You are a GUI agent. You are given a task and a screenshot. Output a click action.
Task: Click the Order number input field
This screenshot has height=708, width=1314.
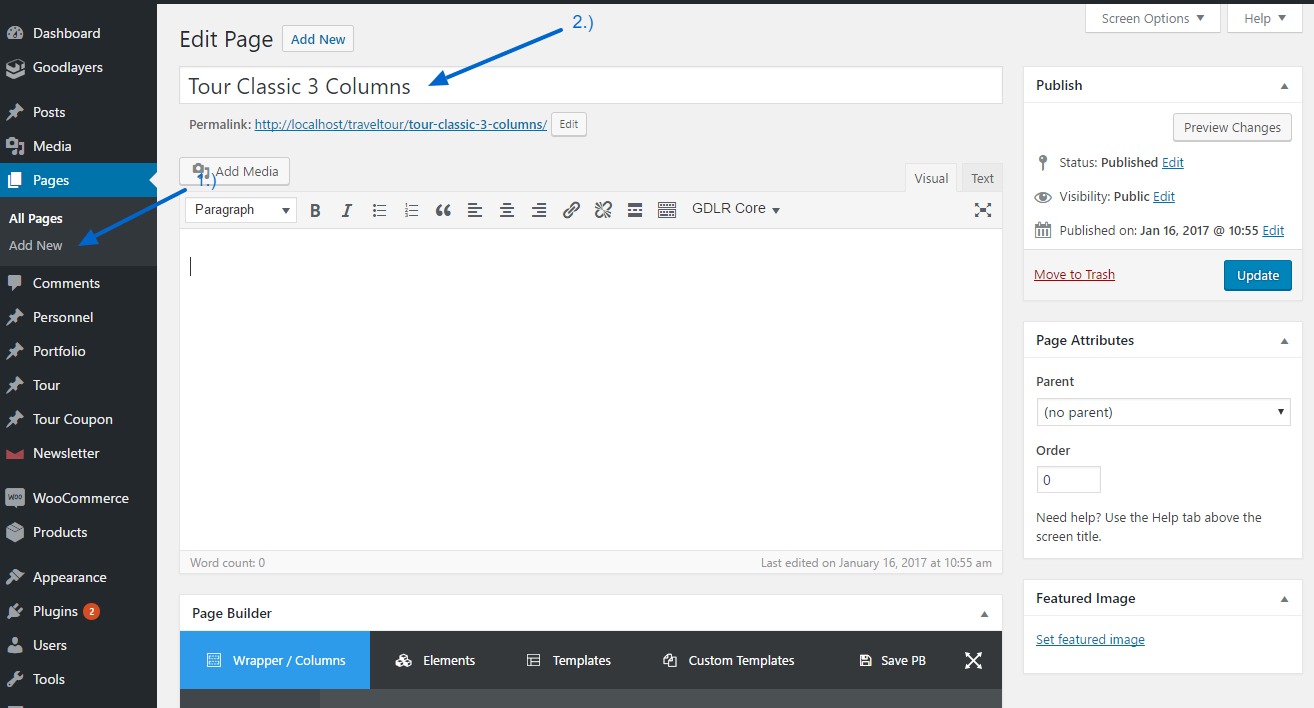coord(1068,480)
